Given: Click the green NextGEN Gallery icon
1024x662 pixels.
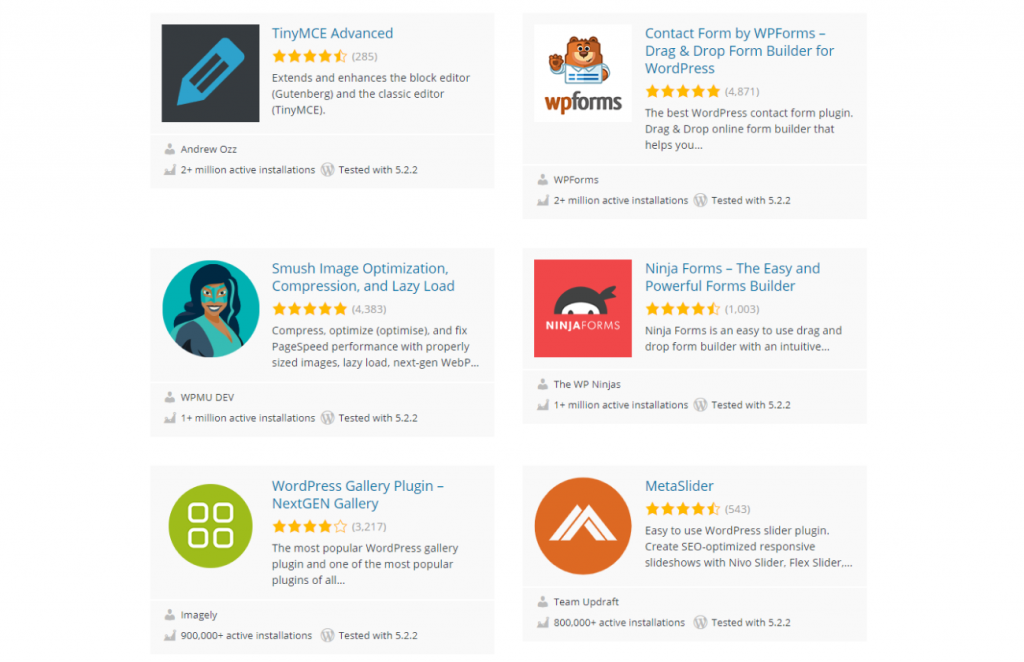Looking at the screenshot, I should pos(210,525).
